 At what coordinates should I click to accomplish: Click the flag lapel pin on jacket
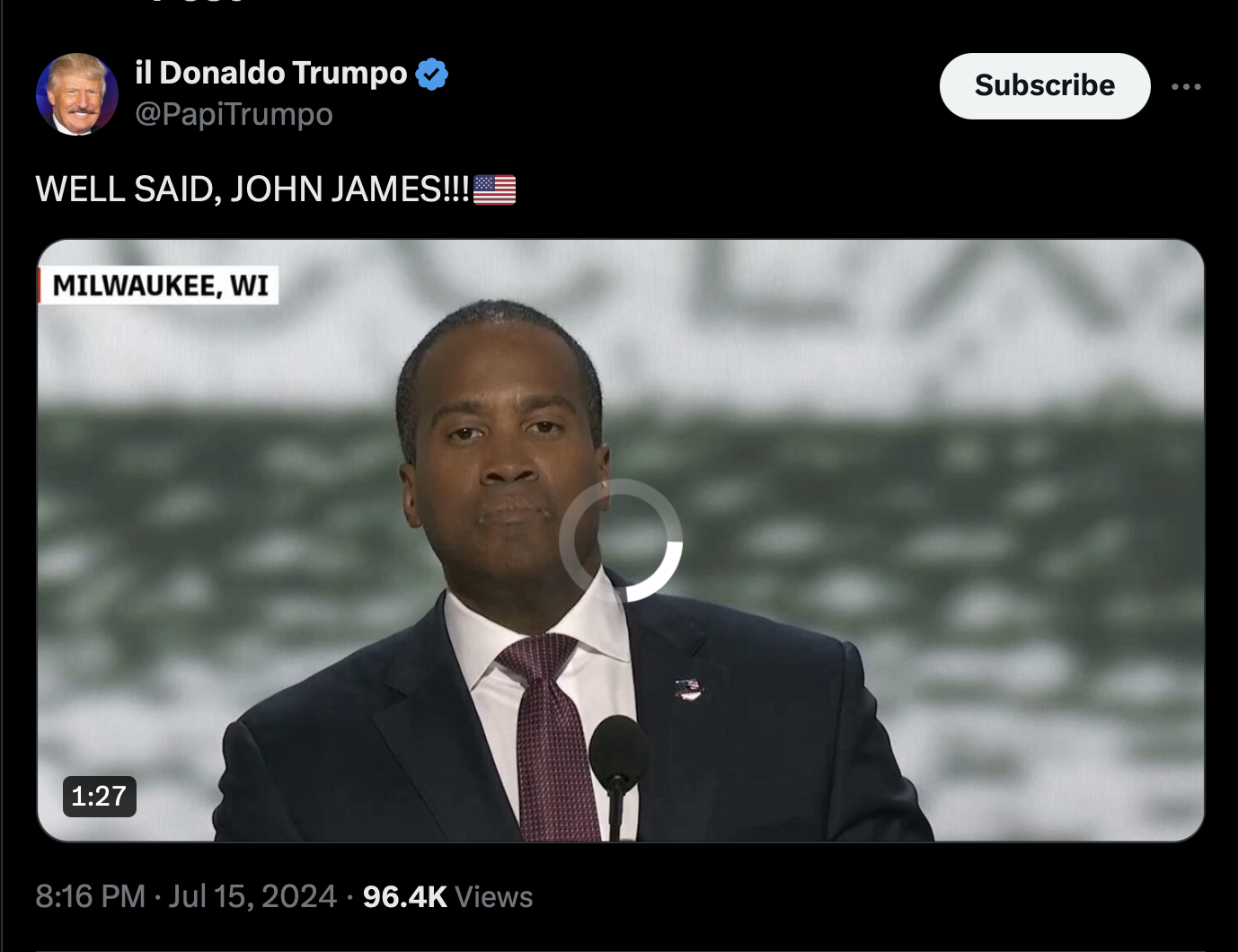tap(688, 690)
